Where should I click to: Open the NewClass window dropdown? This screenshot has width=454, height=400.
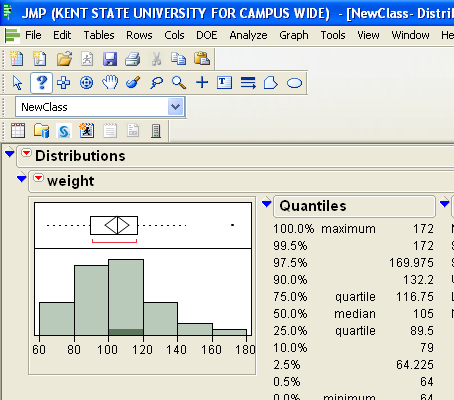click(x=176, y=107)
